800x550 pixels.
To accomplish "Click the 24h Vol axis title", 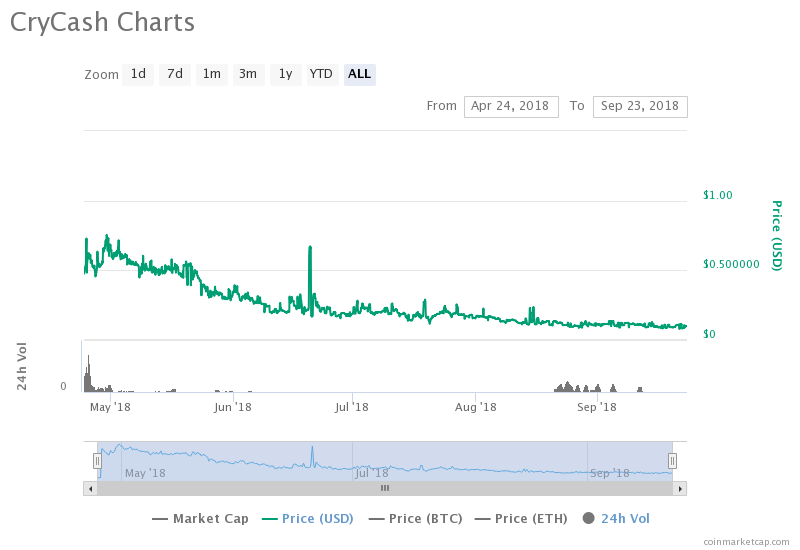I will pos(21,366).
